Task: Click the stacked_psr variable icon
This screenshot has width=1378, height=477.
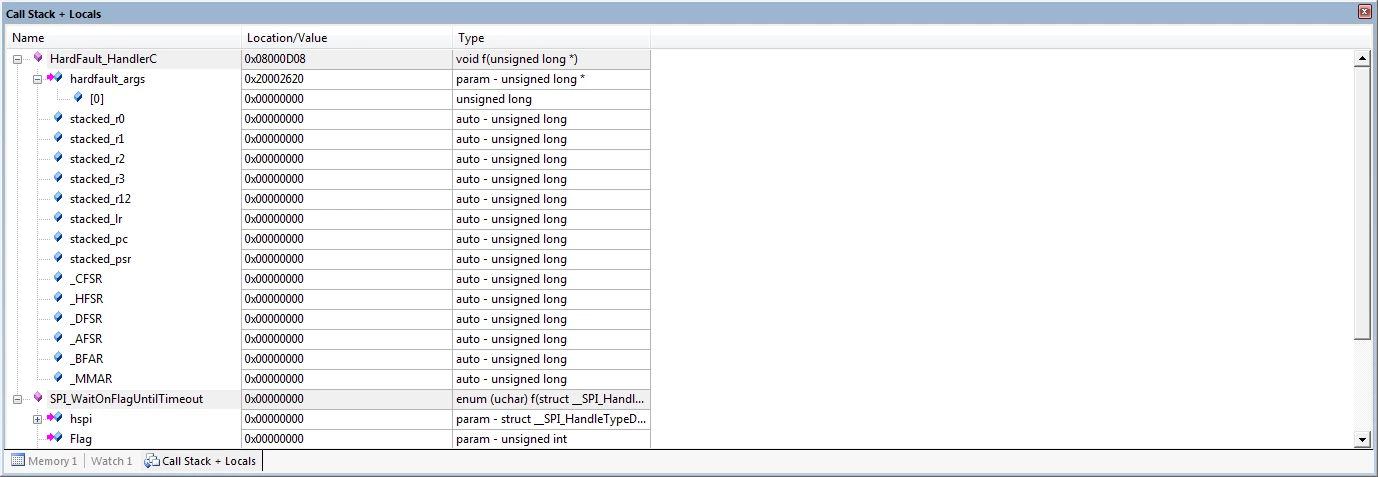Action: click(58, 258)
